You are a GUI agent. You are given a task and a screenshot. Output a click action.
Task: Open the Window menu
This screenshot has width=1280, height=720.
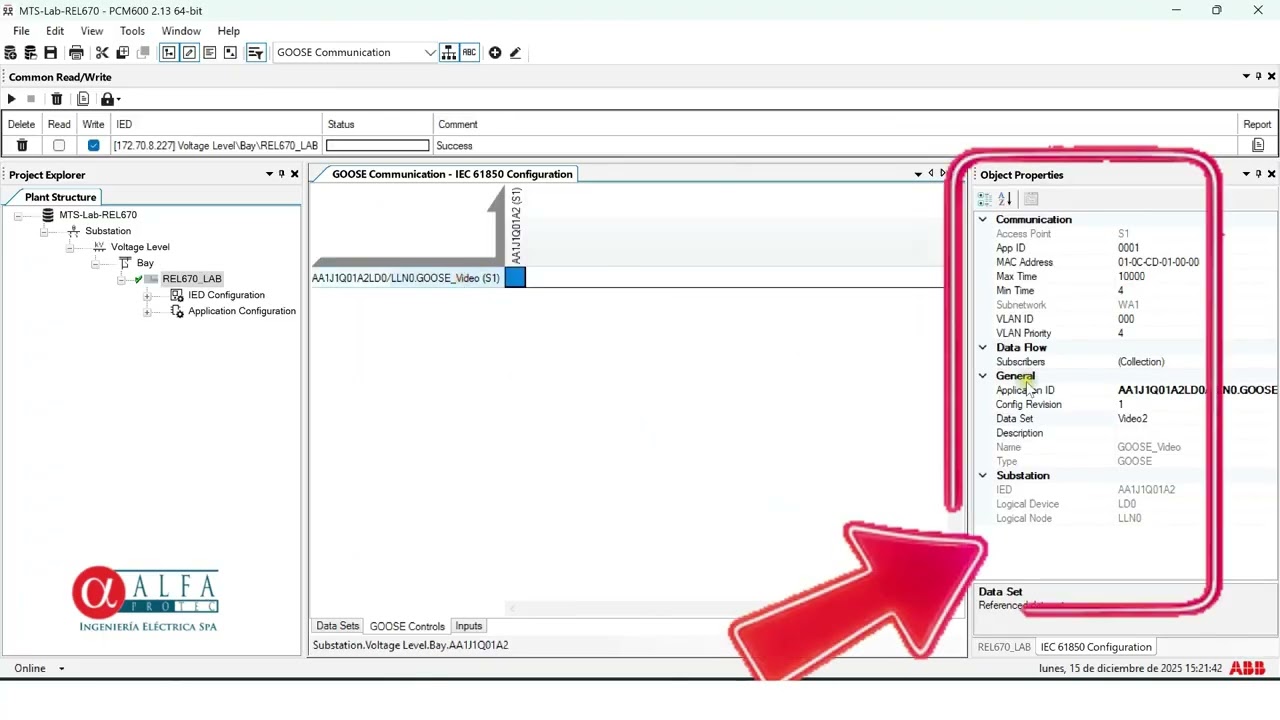(x=181, y=31)
